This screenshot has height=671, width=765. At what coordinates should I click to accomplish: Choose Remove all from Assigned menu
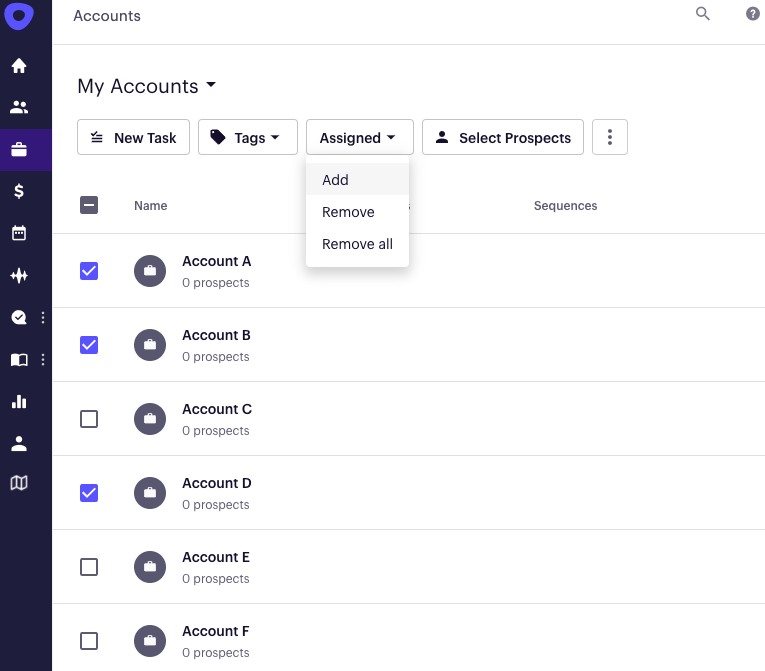(x=357, y=244)
